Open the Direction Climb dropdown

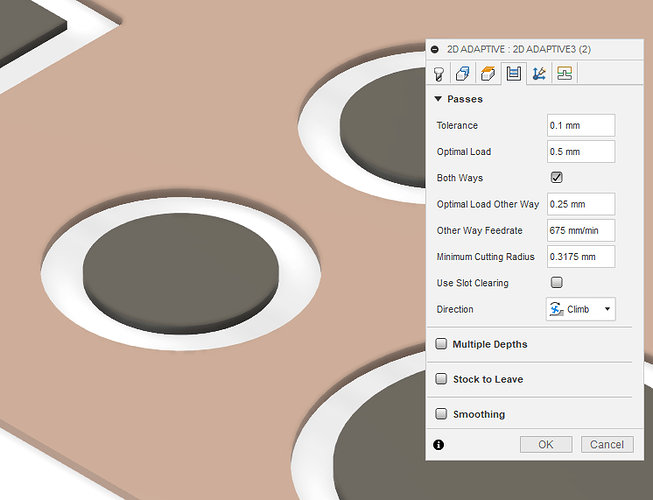(581, 309)
